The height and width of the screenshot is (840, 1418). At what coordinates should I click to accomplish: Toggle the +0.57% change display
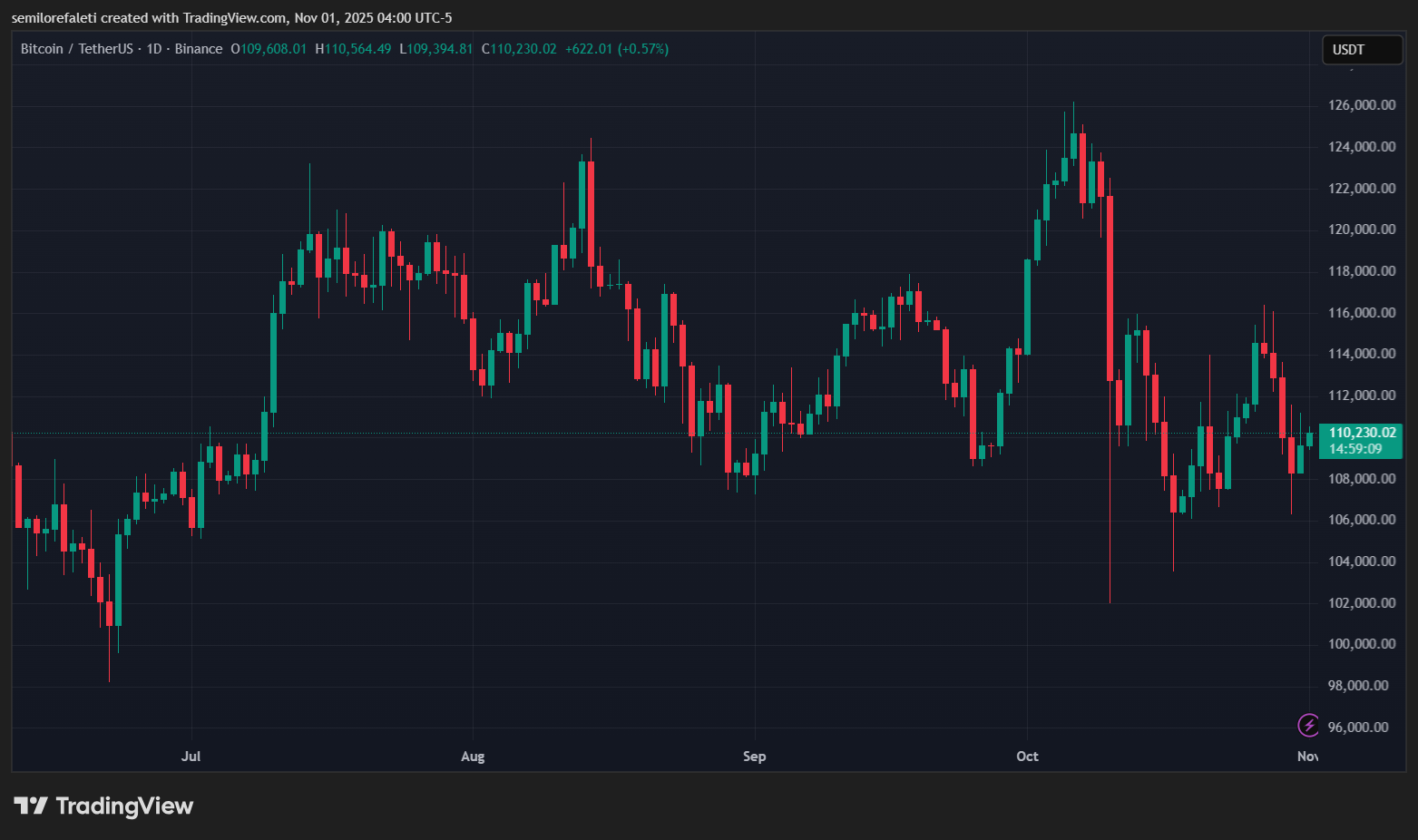635,48
